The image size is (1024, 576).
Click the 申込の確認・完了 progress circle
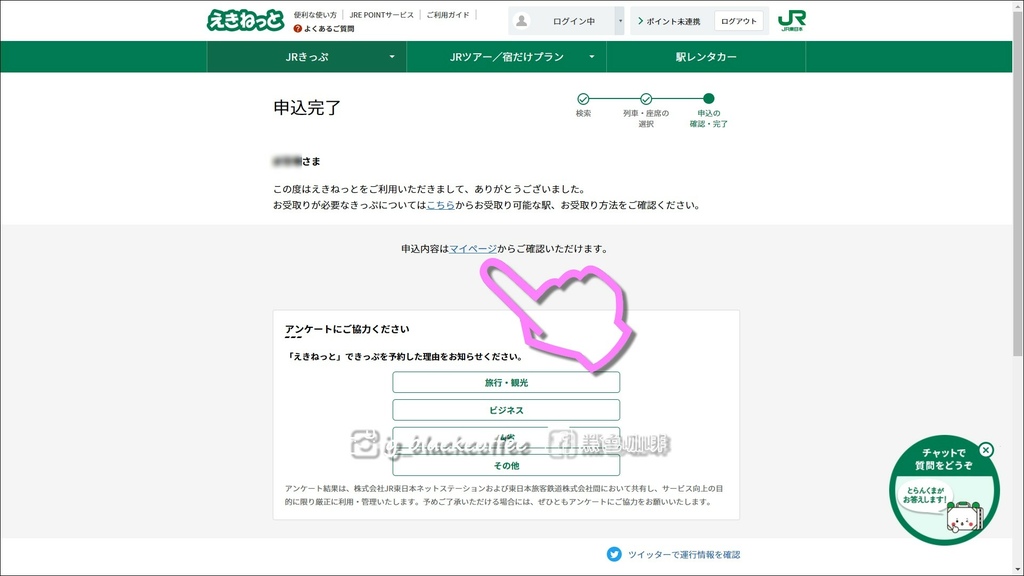pos(706,100)
